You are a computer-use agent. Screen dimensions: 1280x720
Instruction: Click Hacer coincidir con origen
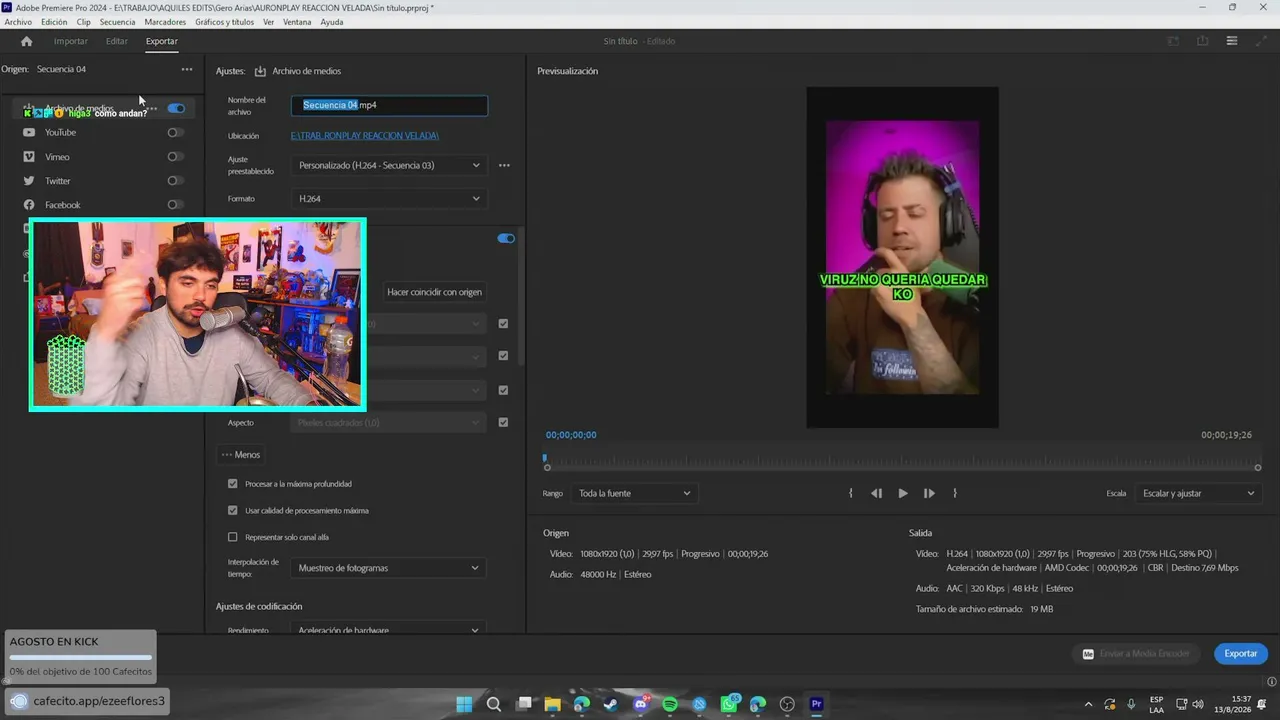[x=435, y=292]
